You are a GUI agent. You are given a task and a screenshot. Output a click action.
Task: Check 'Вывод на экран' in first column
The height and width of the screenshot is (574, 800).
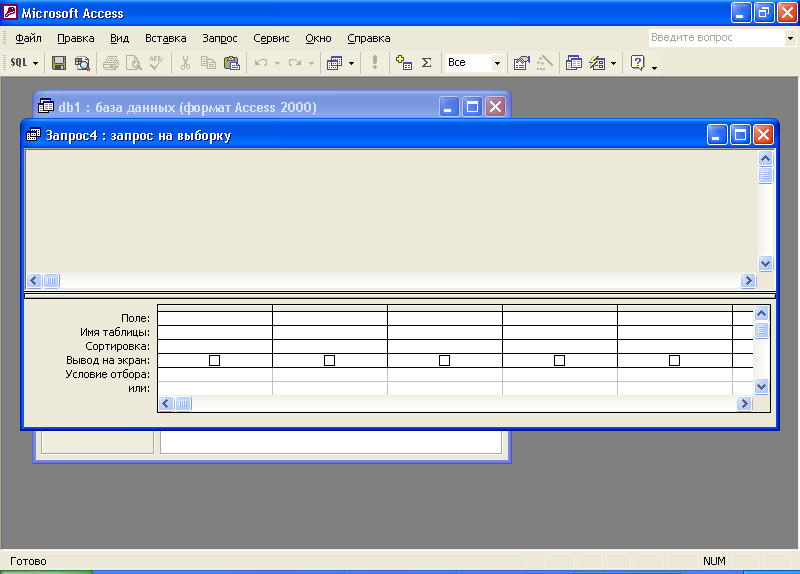[215, 361]
